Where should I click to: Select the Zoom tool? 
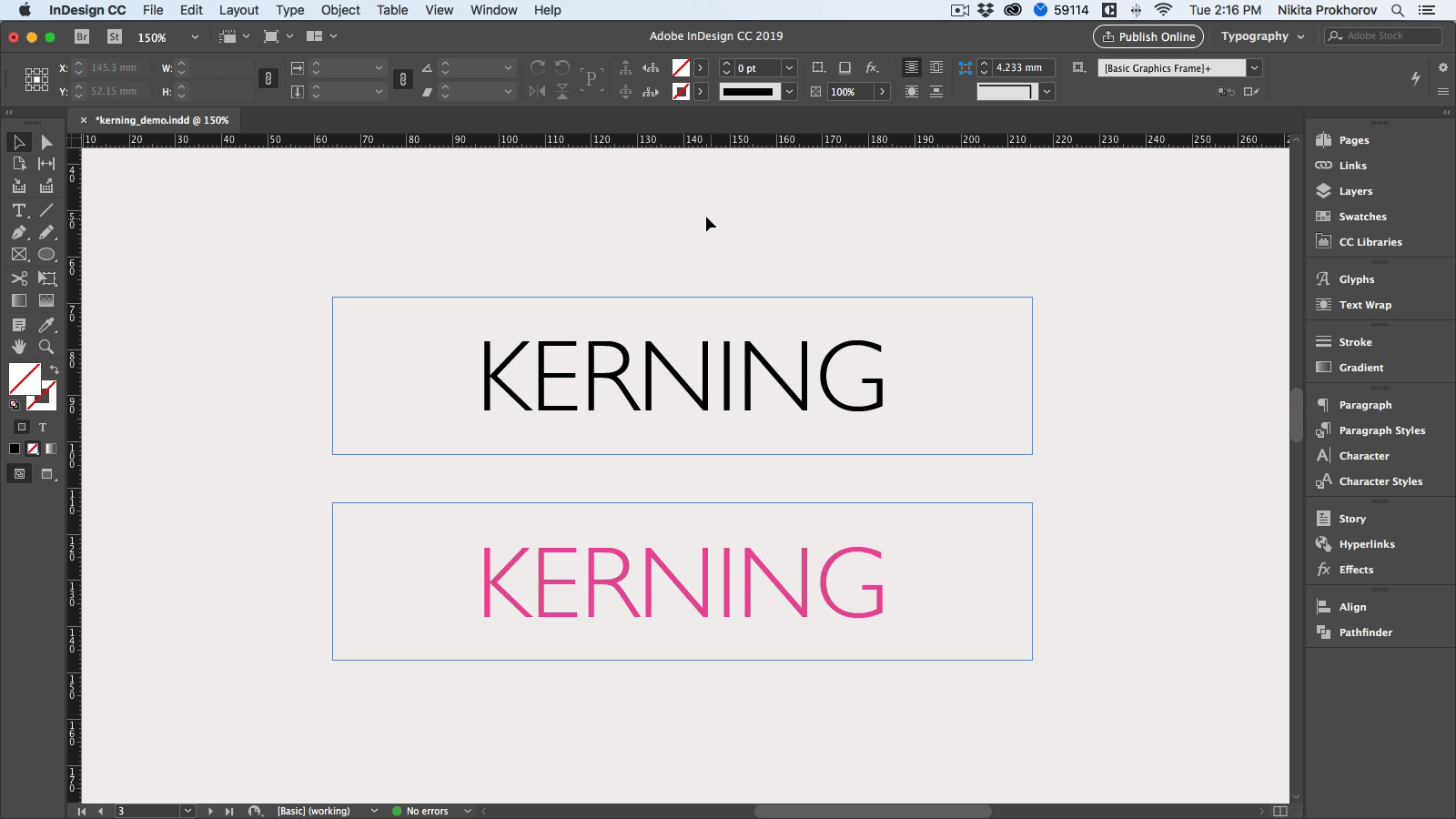click(x=46, y=347)
